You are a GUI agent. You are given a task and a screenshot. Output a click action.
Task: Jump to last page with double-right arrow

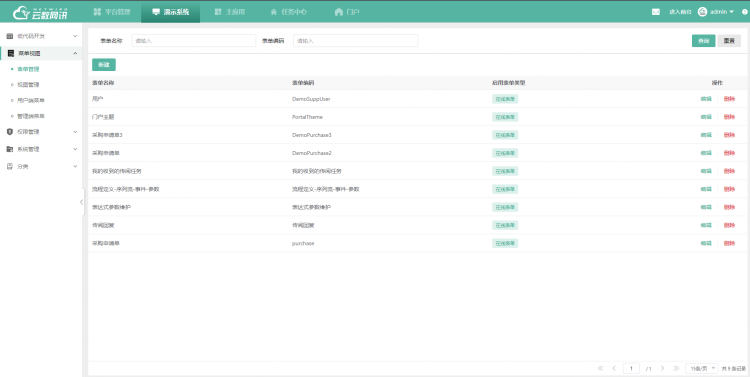pyautogui.click(x=676, y=368)
